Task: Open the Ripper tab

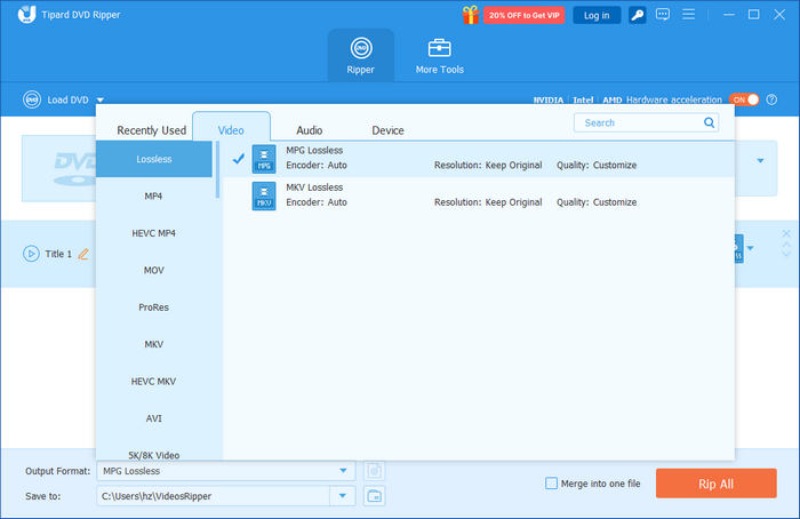Action: pos(361,56)
